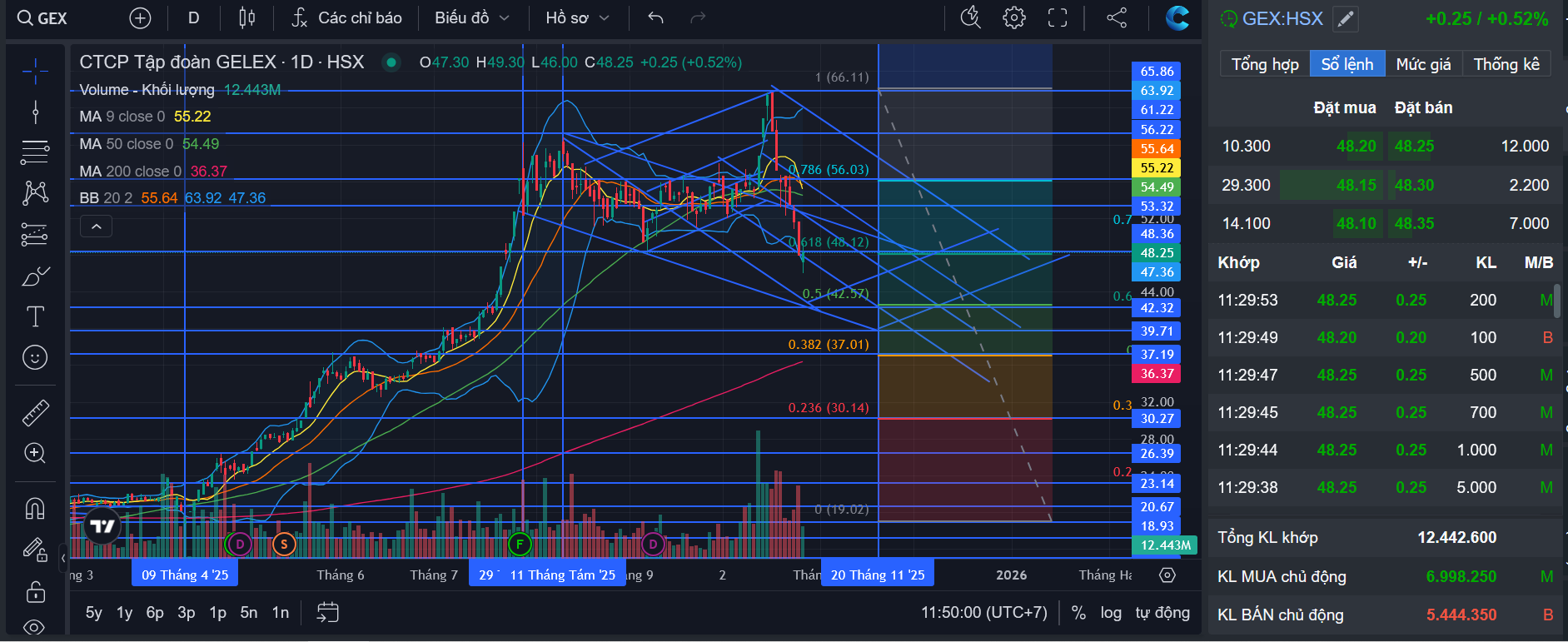
Task: Open time axis settings icon
Action: coord(1167,575)
